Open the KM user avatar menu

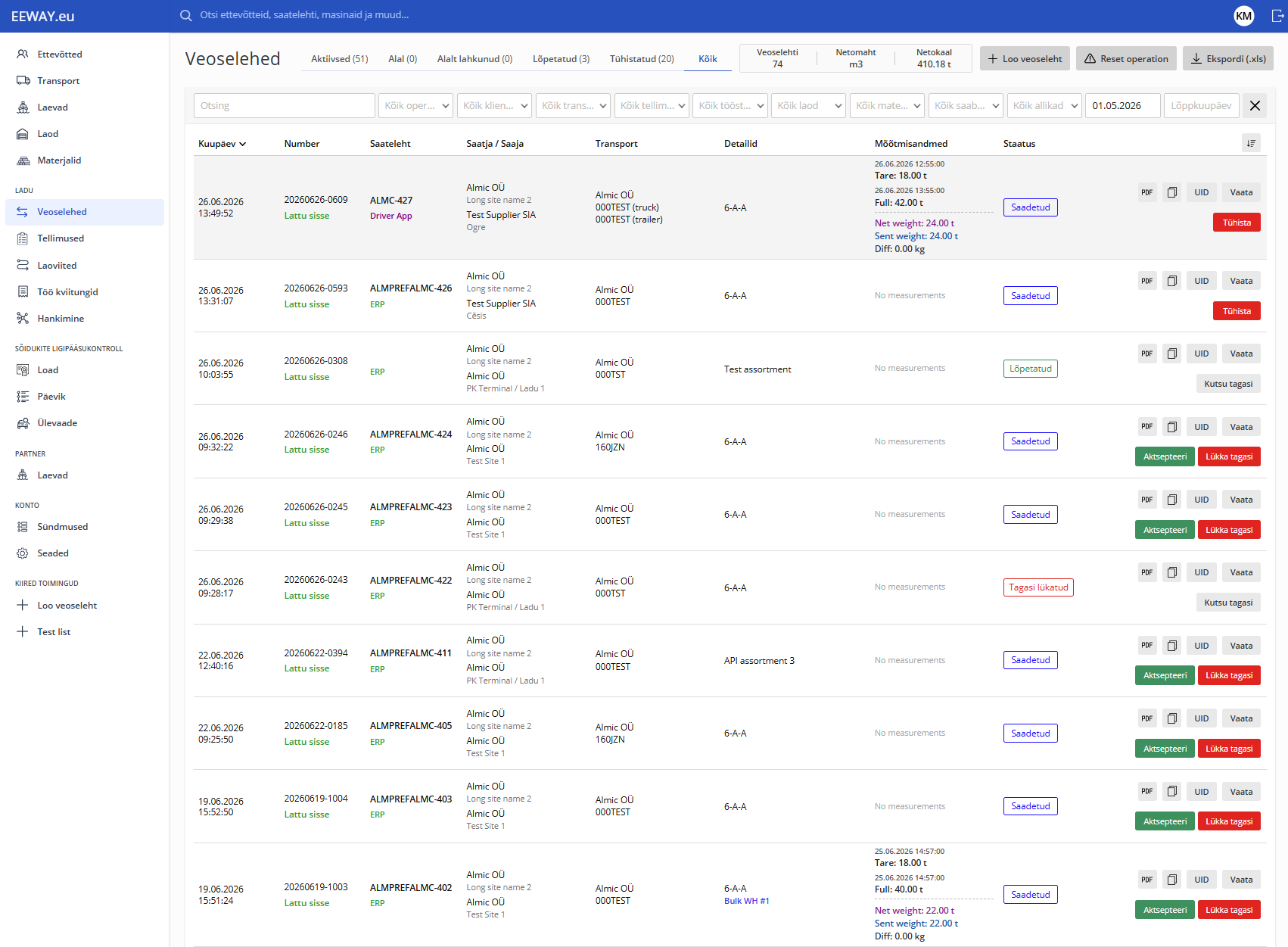(x=1244, y=16)
